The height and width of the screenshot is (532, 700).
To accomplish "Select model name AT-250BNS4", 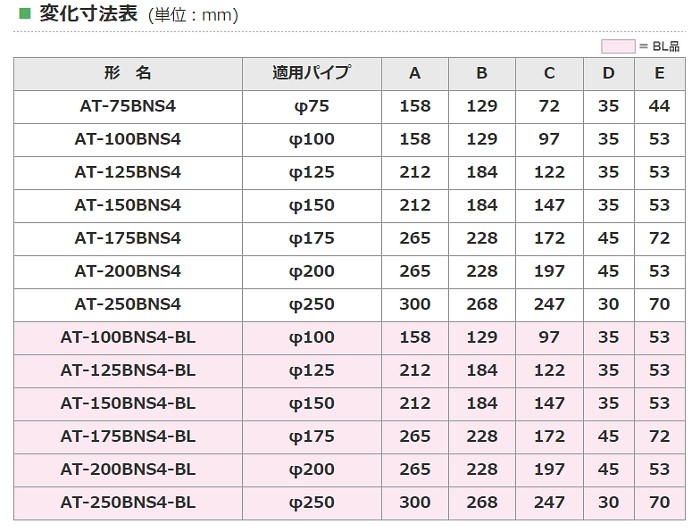I will (x=128, y=304).
